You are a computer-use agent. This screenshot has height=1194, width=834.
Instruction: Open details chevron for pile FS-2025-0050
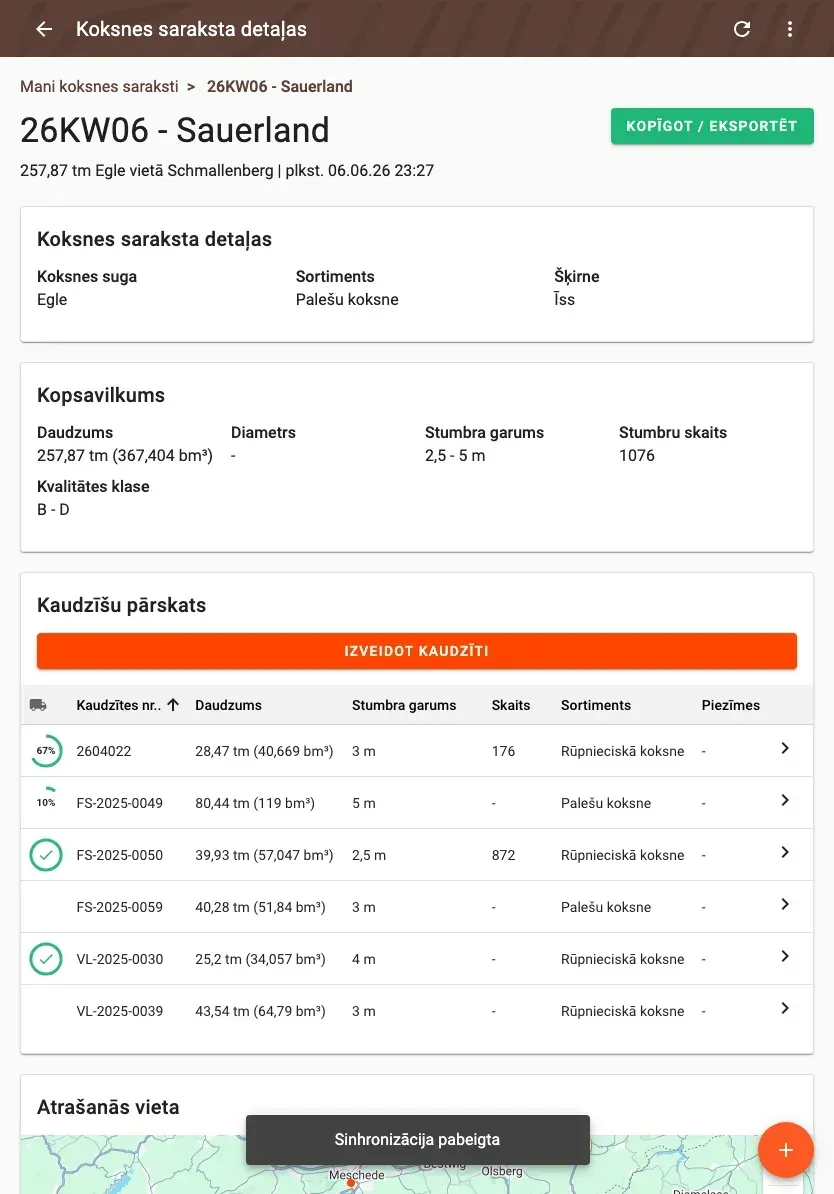784,852
